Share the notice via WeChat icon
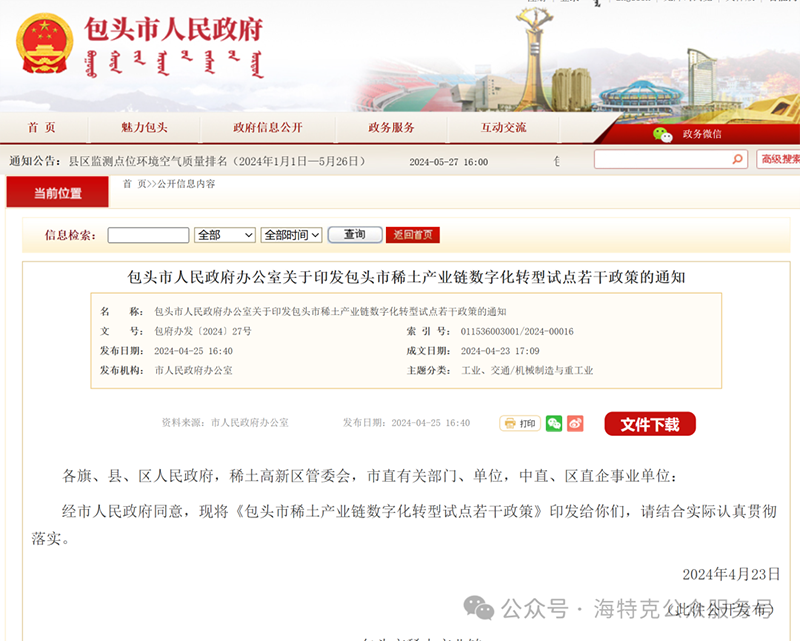Image resolution: width=800 pixels, height=641 pixels. click(554, 423)
